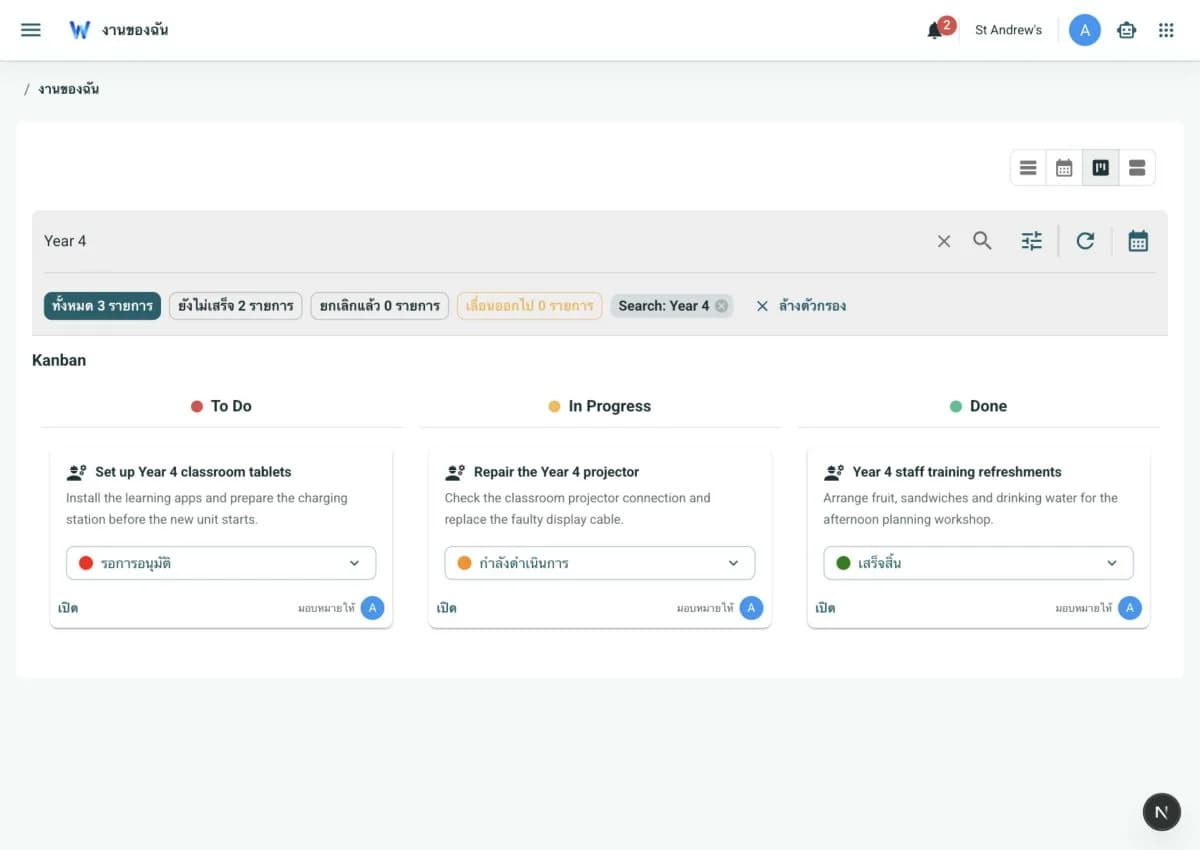Click assignee icon on Set up Year 4 classroom tablets
This screenshot has height=850, width=1200.
(x=77, y=472)
